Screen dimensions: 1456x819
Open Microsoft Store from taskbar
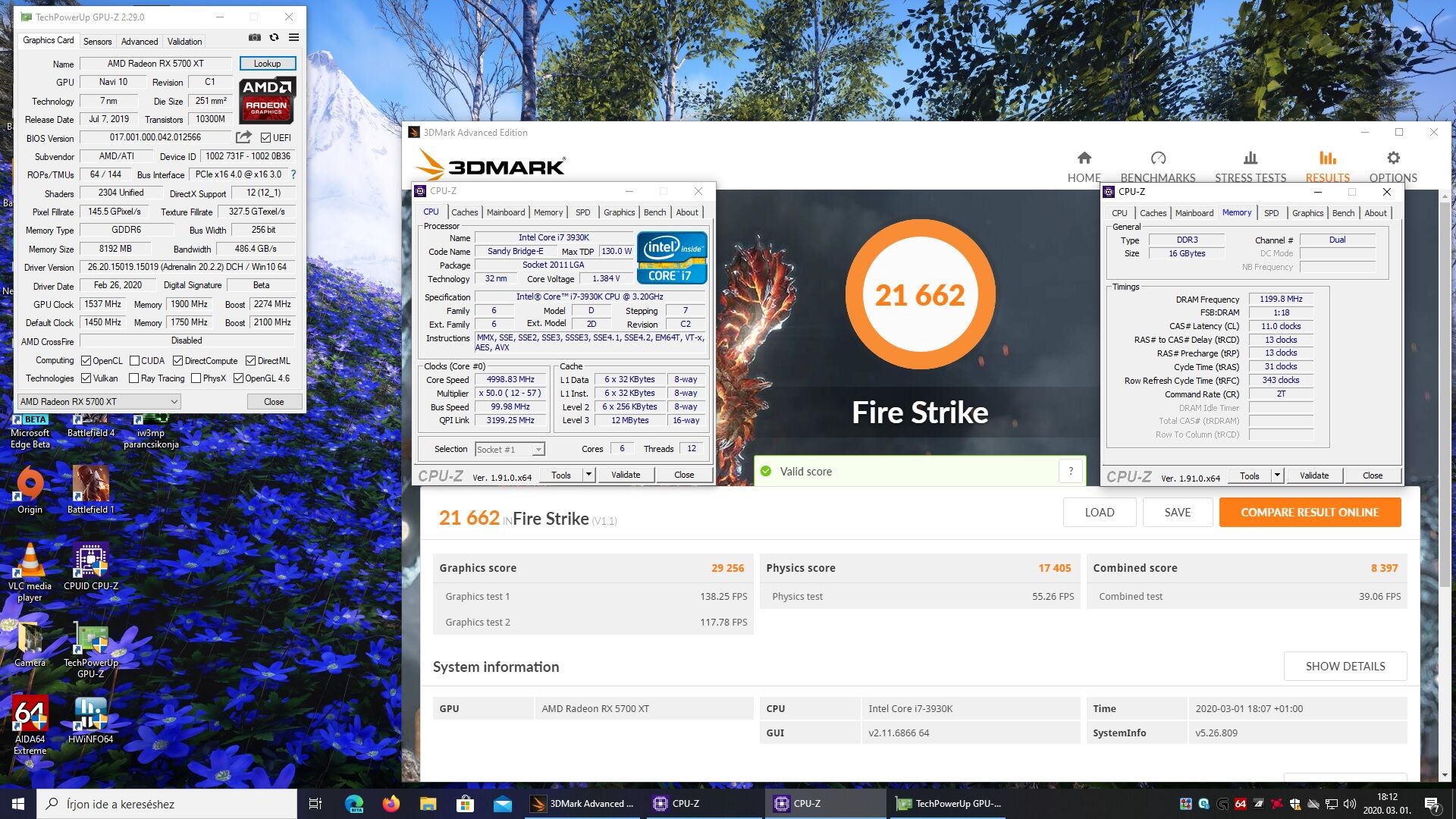coord(465,804)
